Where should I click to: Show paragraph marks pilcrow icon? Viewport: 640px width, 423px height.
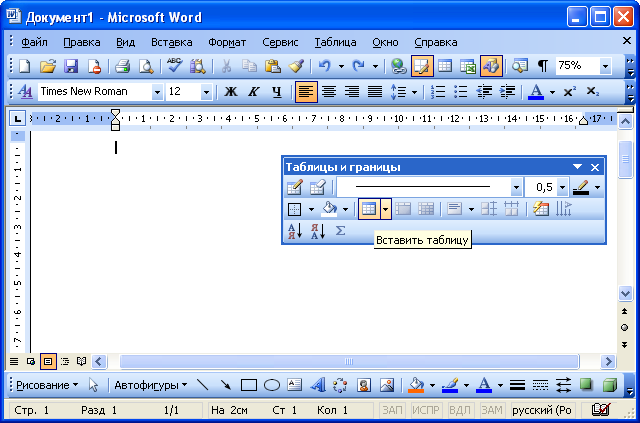pos(542,66)
